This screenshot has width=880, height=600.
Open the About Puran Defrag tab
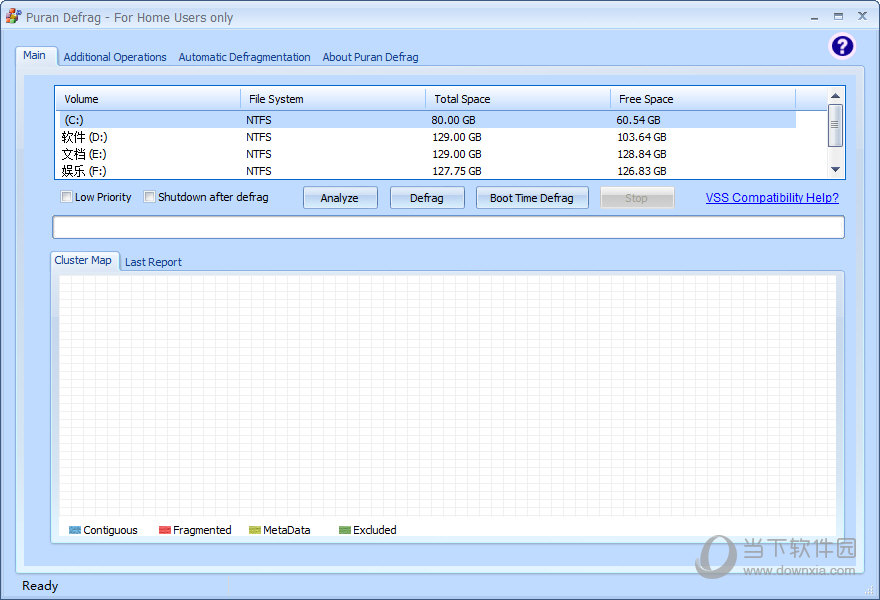370,57
